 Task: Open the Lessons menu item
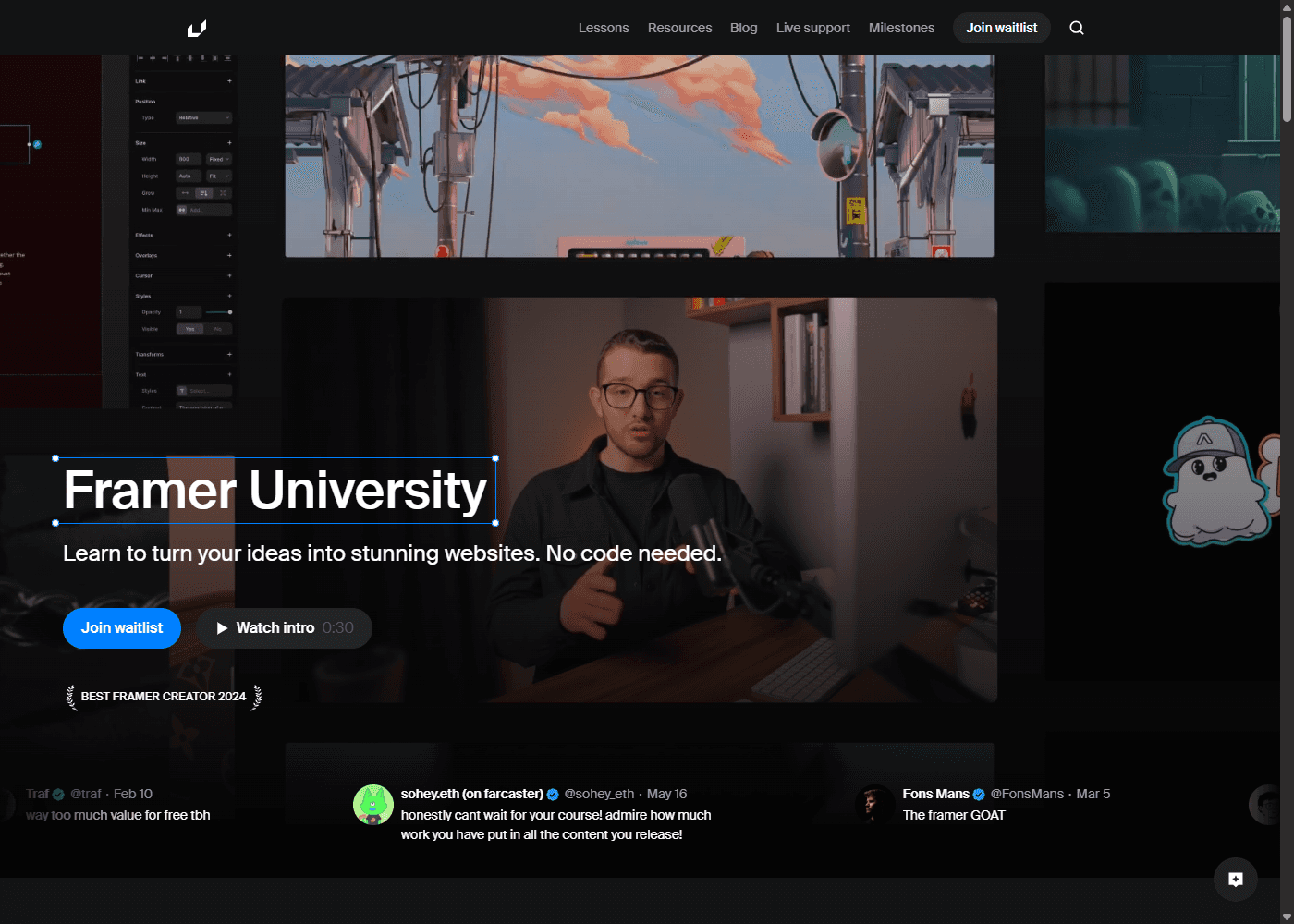(604, 28)
